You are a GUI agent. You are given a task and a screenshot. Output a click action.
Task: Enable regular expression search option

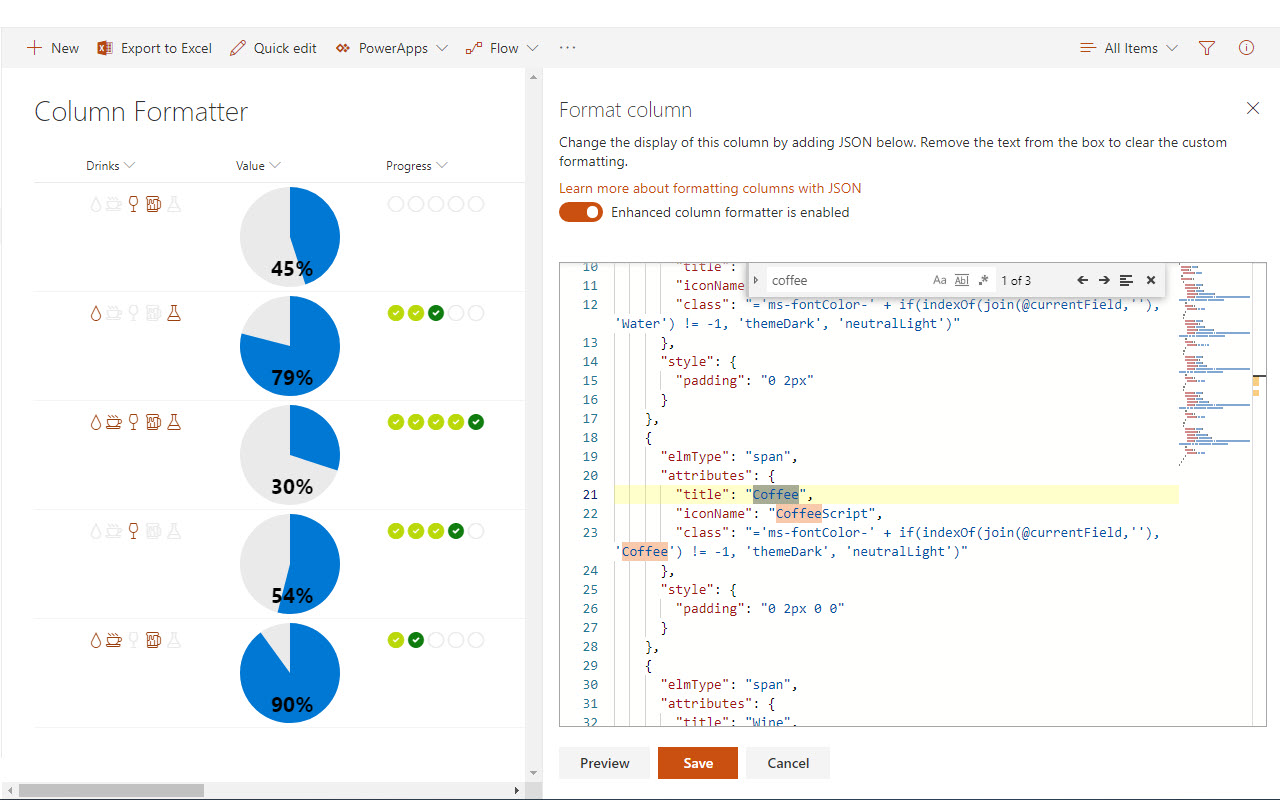click(983, 280)
